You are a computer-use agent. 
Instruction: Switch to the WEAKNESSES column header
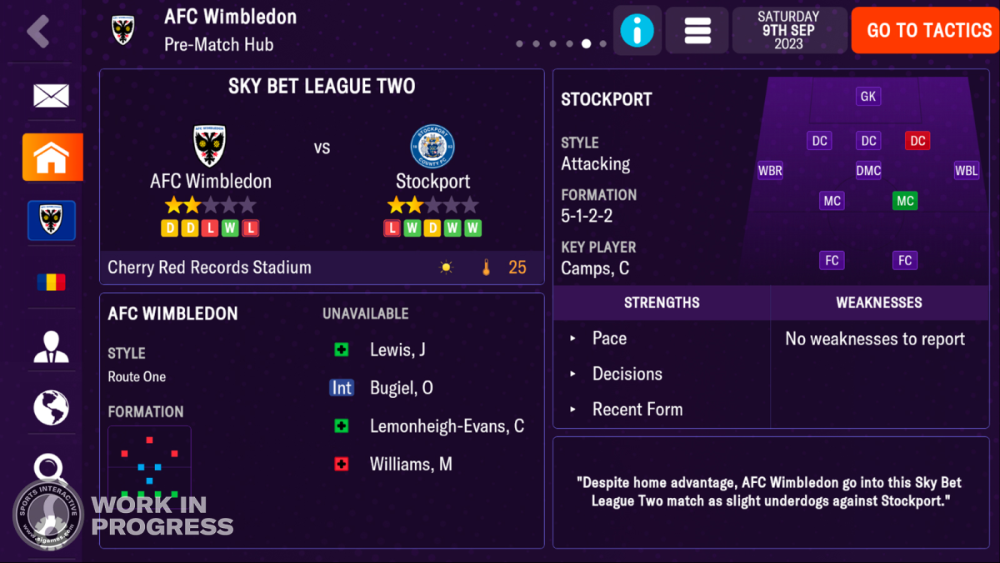[x=879, y=303]
